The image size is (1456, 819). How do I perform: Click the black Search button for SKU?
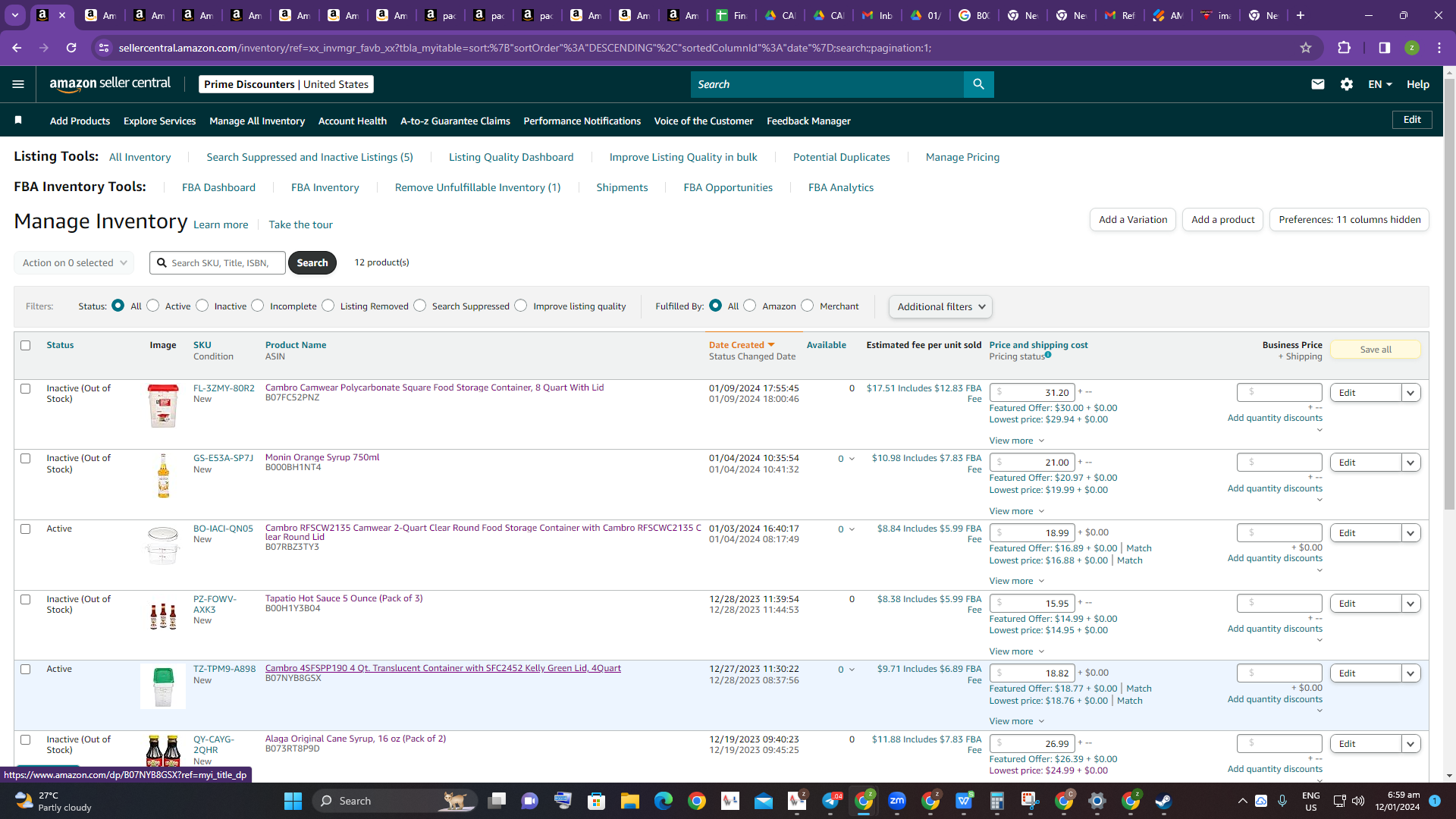[312, 263]
